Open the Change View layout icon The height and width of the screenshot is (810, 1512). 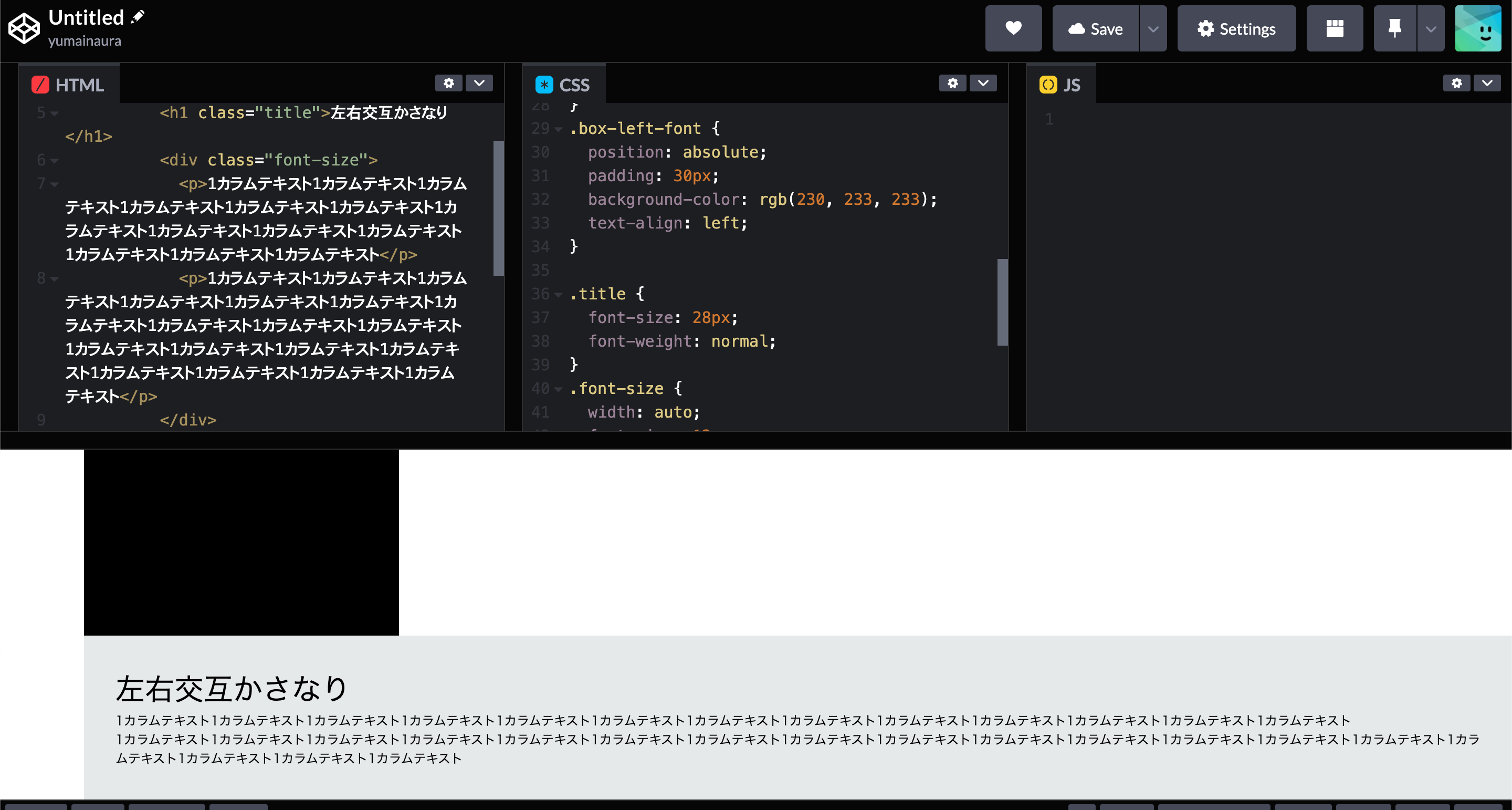(1334, 28)
